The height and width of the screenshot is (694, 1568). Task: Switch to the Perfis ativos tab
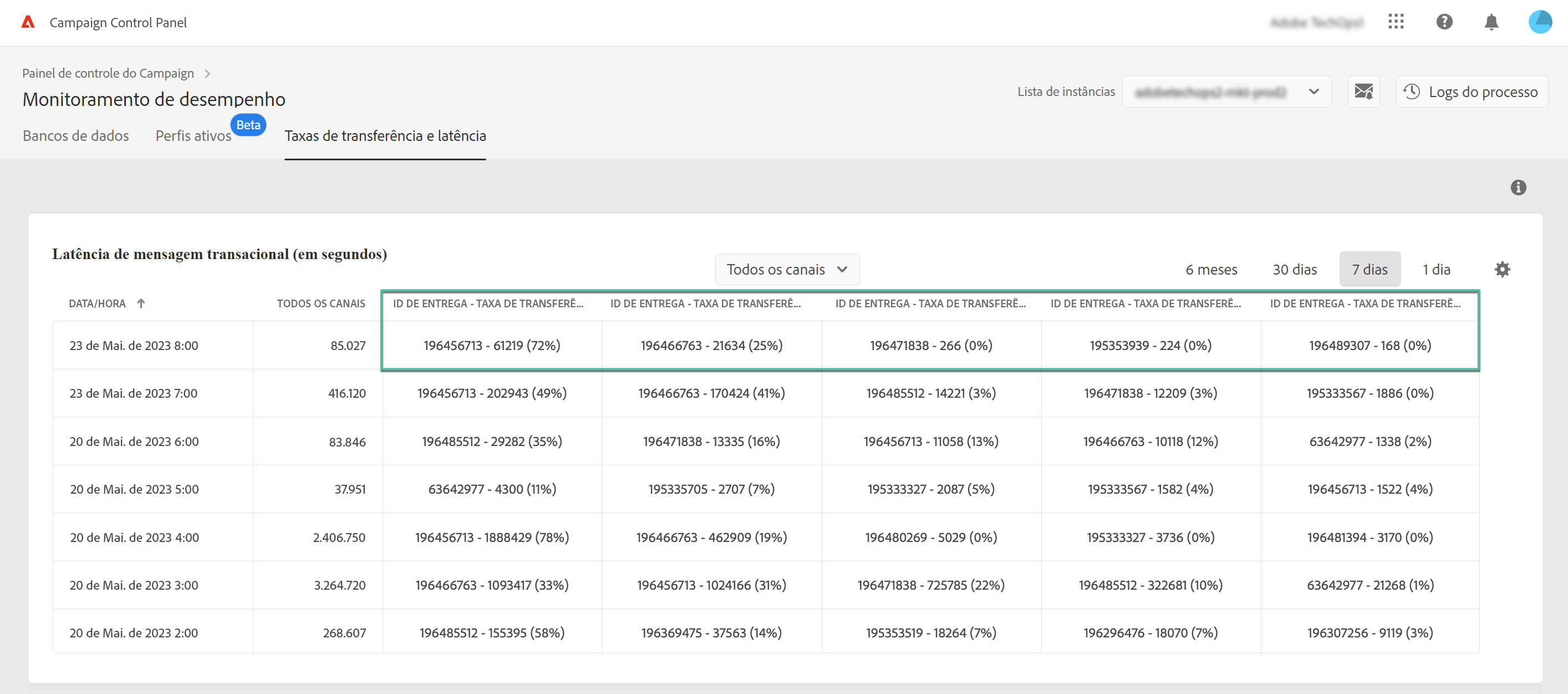coord(193,136)
